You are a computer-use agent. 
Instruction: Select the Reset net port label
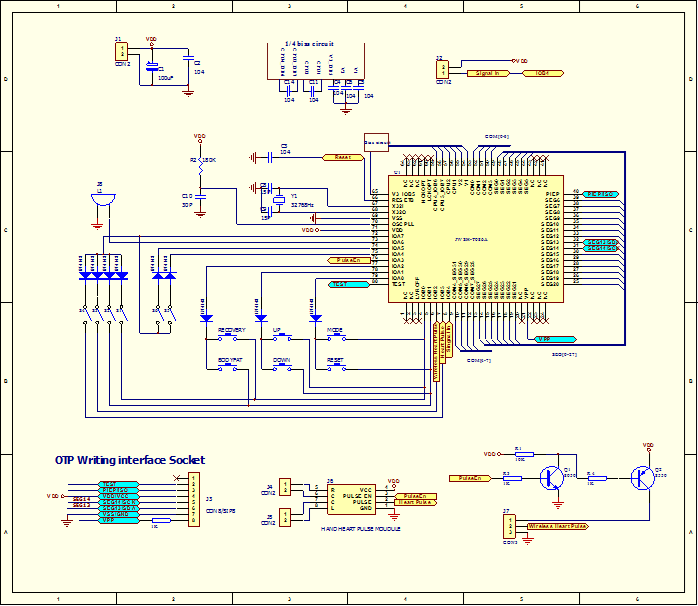343,157
